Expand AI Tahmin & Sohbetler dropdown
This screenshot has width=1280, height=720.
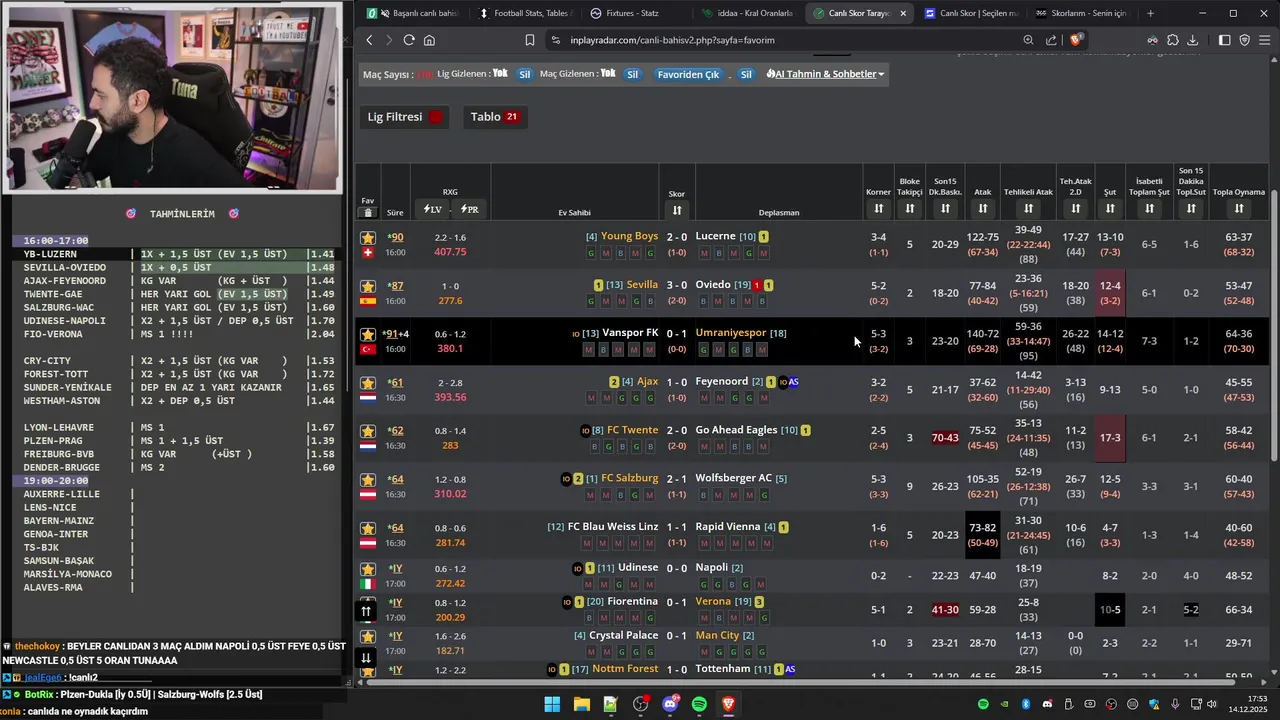coord(825,74)
